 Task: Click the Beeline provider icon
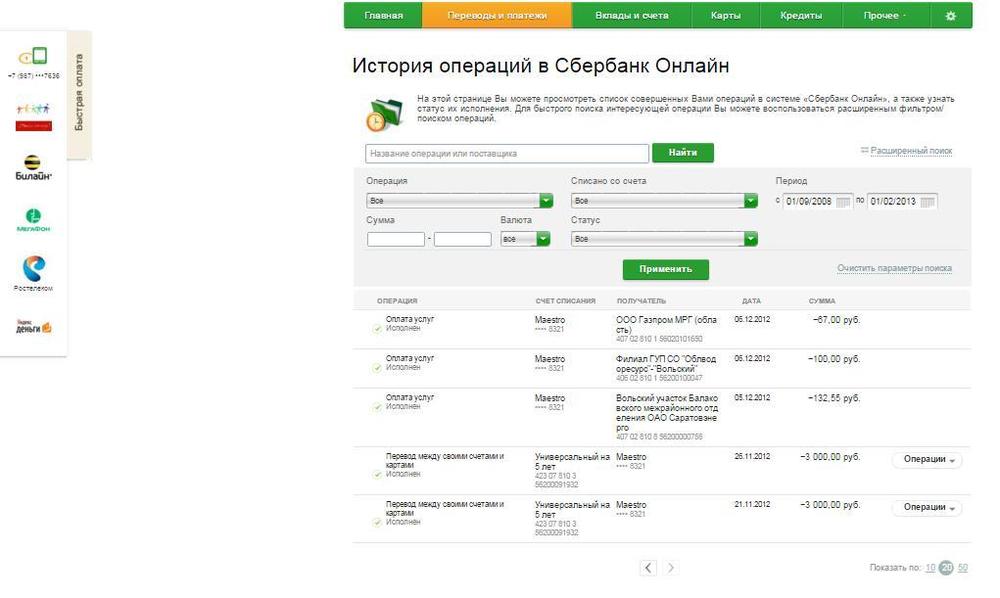(x=33, y=167)
